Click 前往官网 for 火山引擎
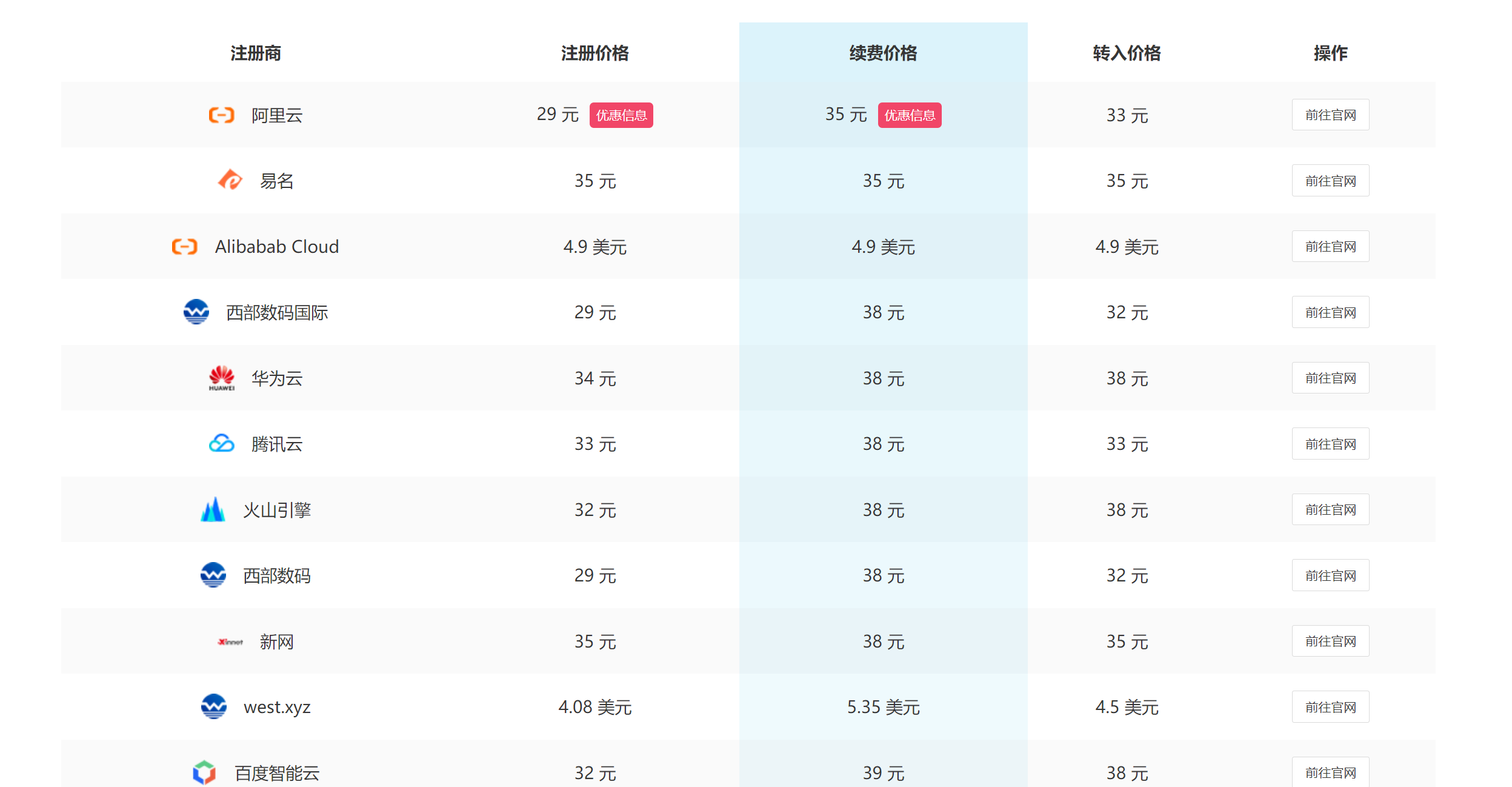The height and width of the screenshot is (787, 1512). click(x=1330, y=509)
